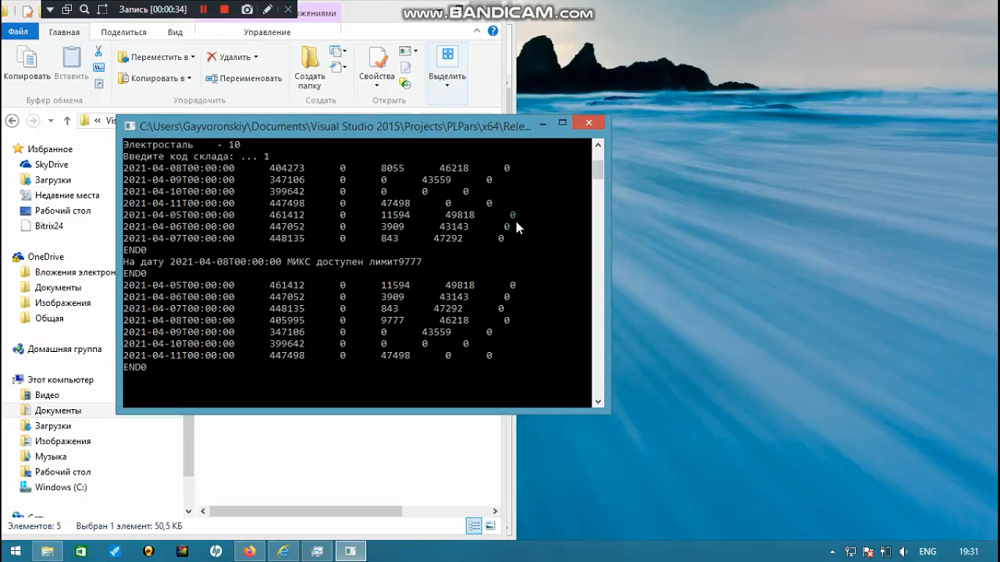This screenshot has width=1000, height=562.
Task: Click the Edit file icon in ribbon
Action: pyautogui.click(x=406, y=67)
